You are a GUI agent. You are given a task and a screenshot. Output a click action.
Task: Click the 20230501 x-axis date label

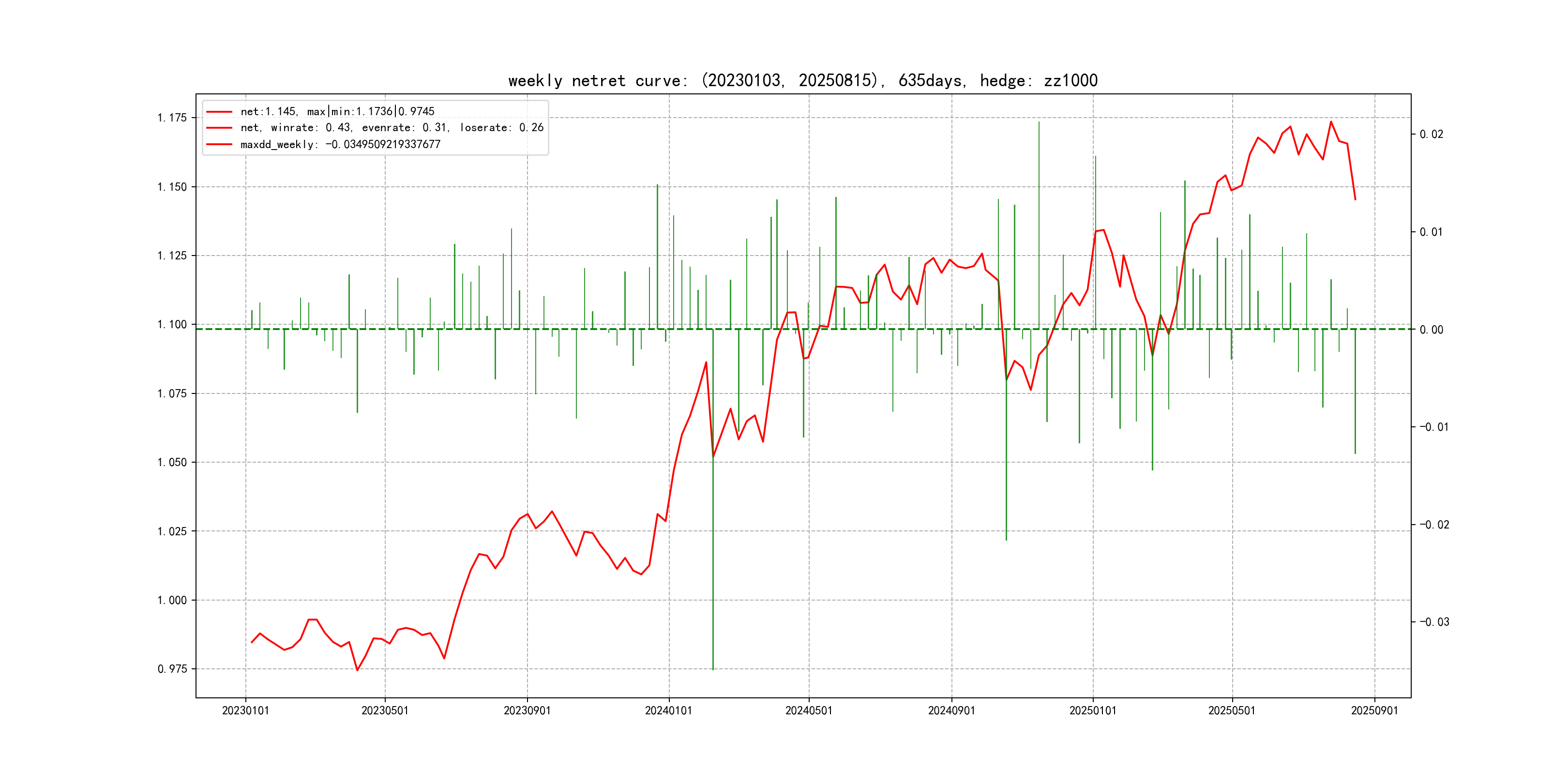point(385,710)
